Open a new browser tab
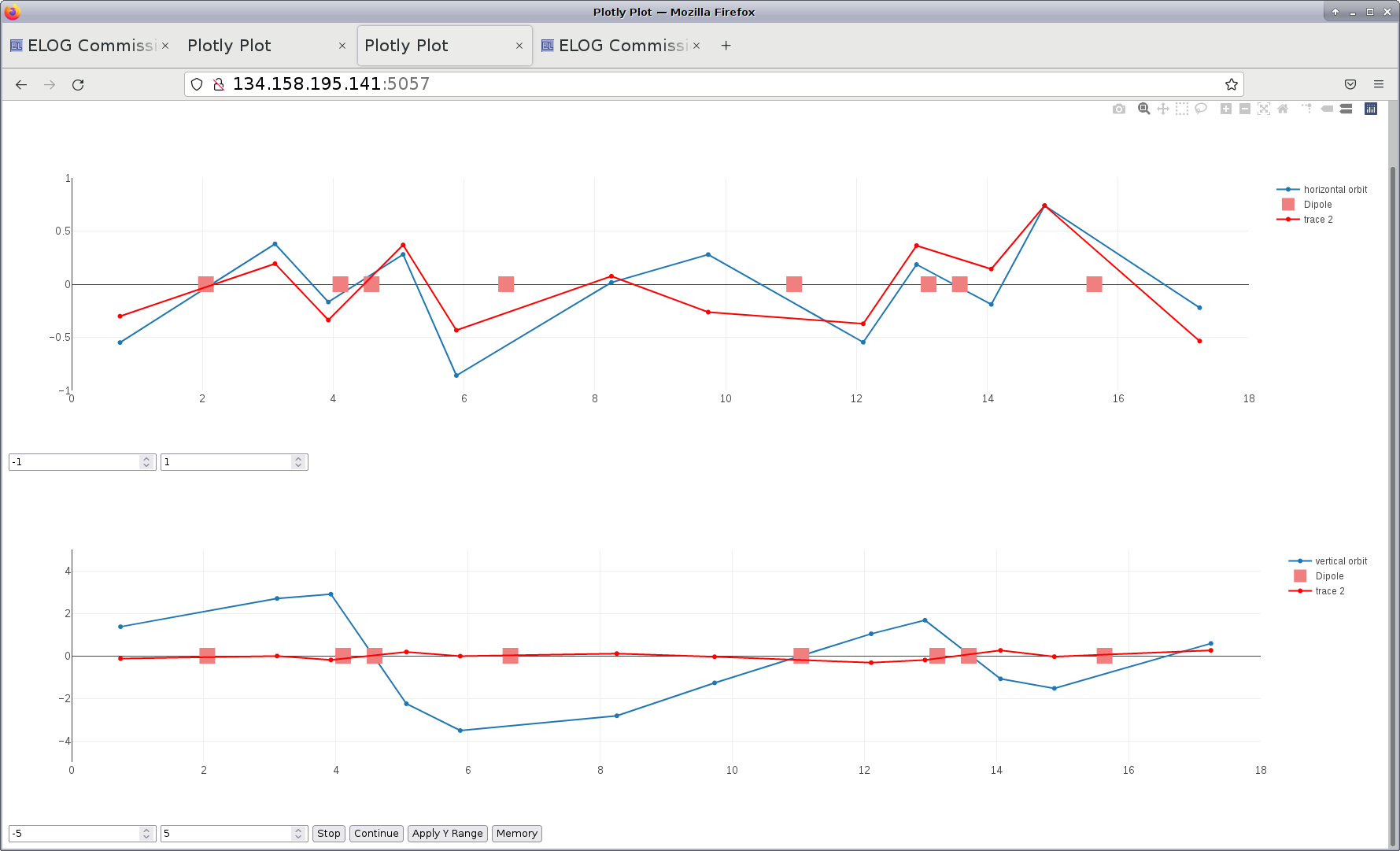The image size is (1400, 851). pos(726,46)
